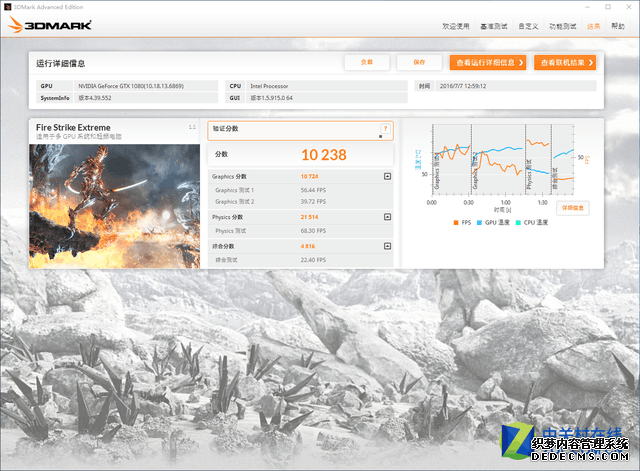Minimize the 3DMark window

[x=587, y=7]
